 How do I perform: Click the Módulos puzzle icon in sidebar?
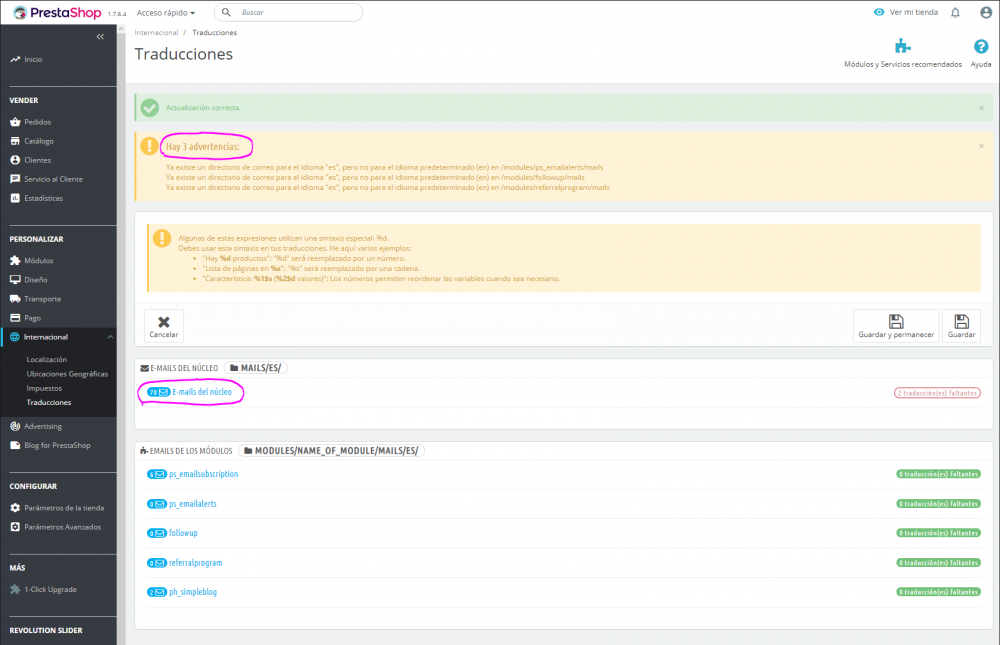point(15,260)
